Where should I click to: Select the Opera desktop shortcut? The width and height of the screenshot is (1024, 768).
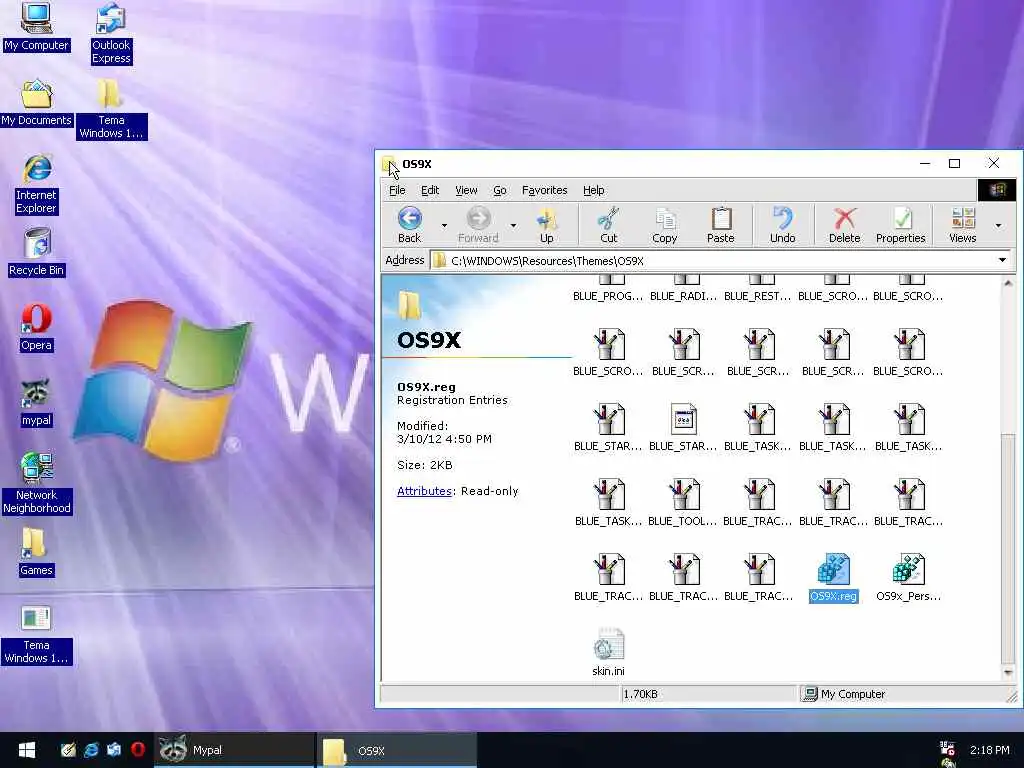click(36, 328)
